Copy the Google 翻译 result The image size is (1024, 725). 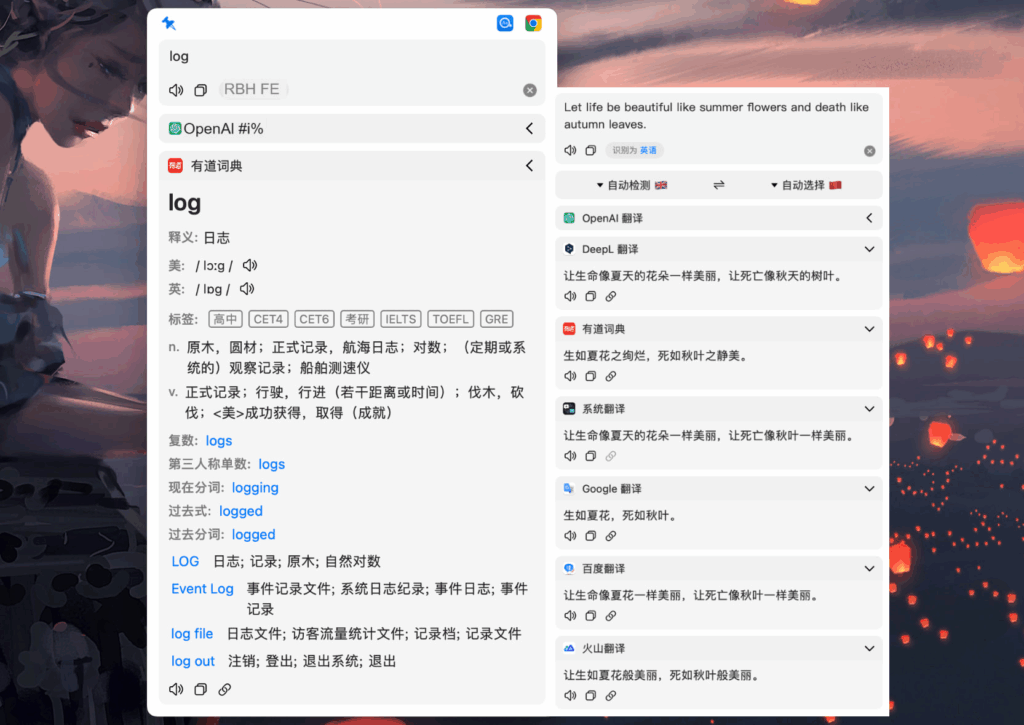tap(590, 536)
